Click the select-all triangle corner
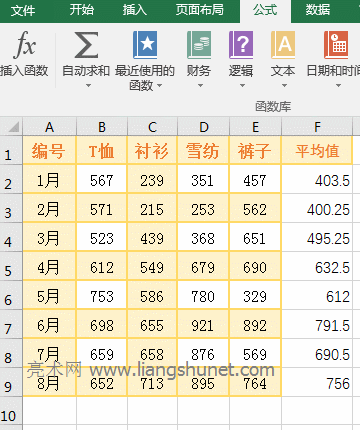 (x=11, y=127)
